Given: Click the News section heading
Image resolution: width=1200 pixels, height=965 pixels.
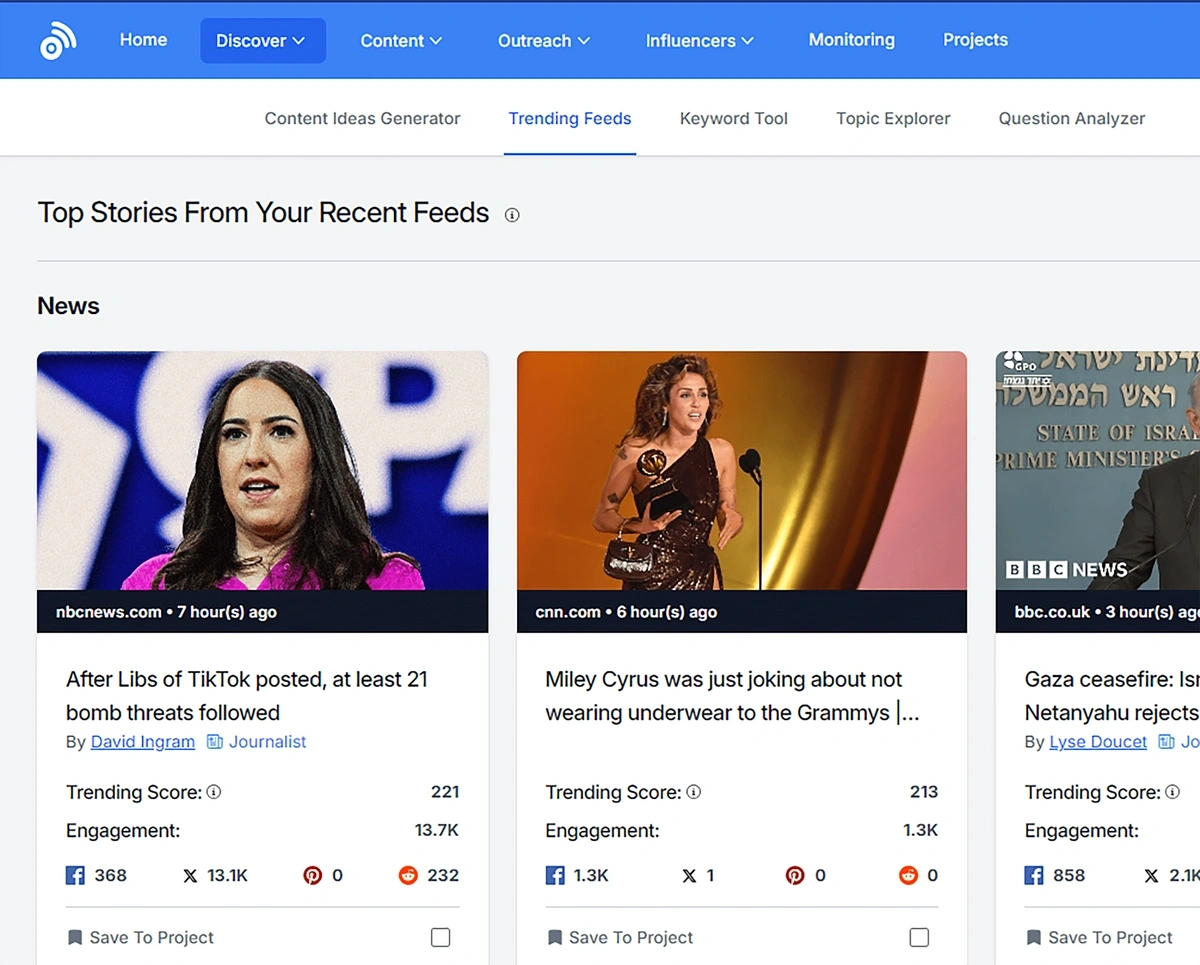Looking at the screenshot, I should pos(68,306).
